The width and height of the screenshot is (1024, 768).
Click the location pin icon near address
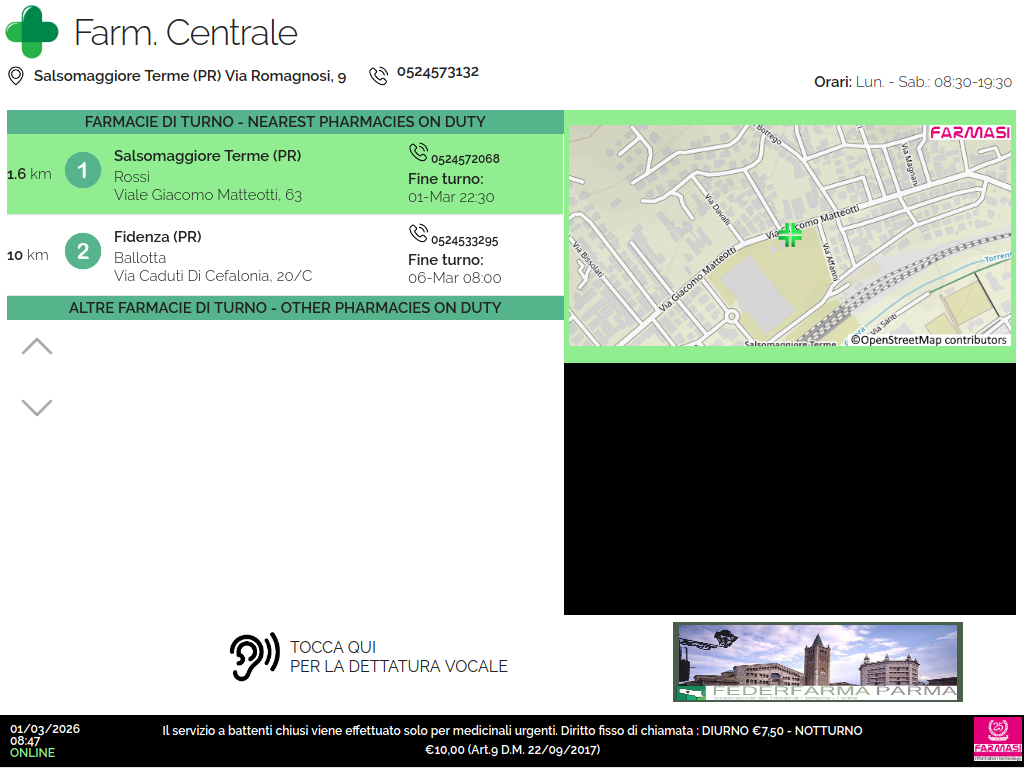(x=16, y=76)
